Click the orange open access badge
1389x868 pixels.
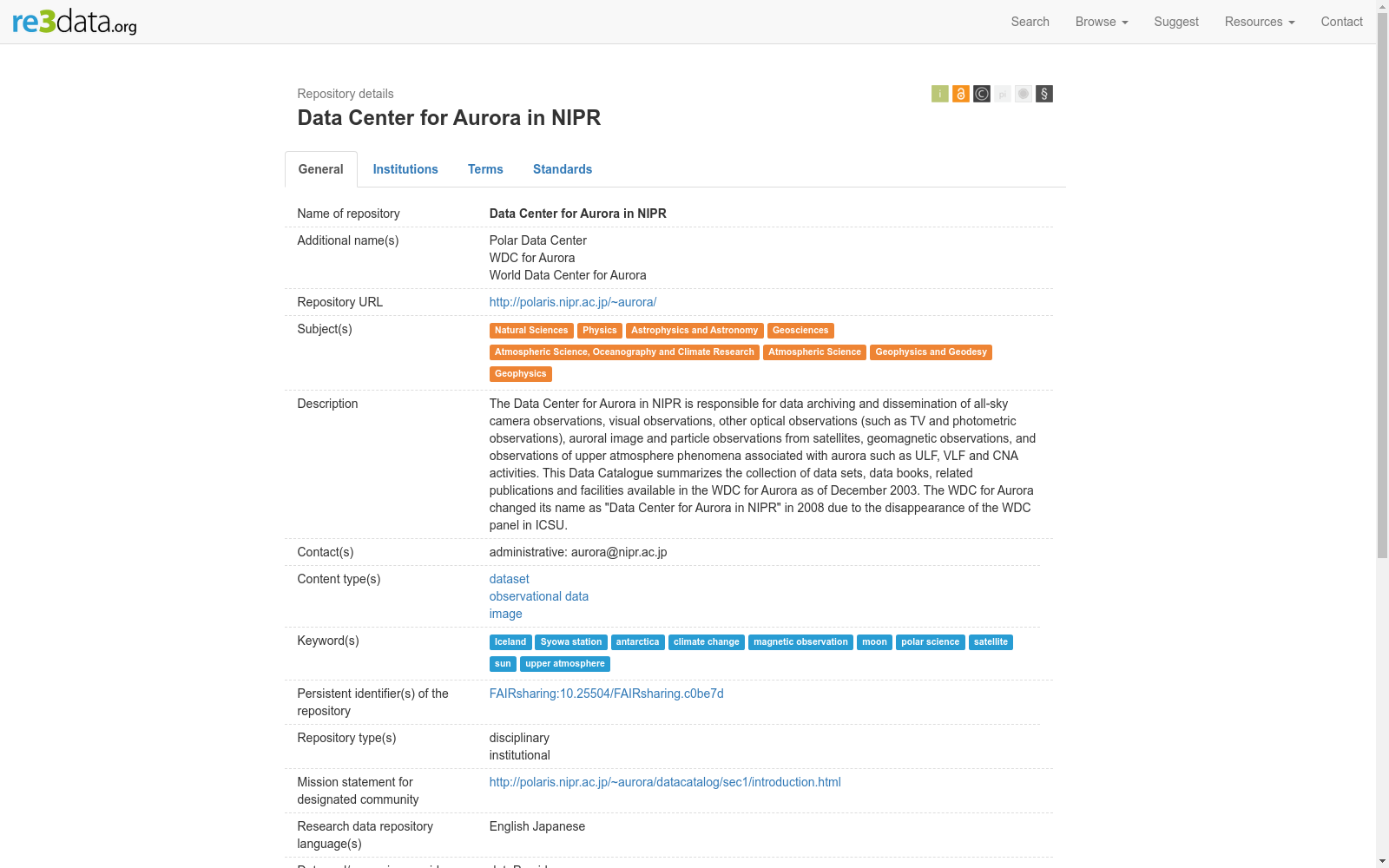click(x=960, y=94)
